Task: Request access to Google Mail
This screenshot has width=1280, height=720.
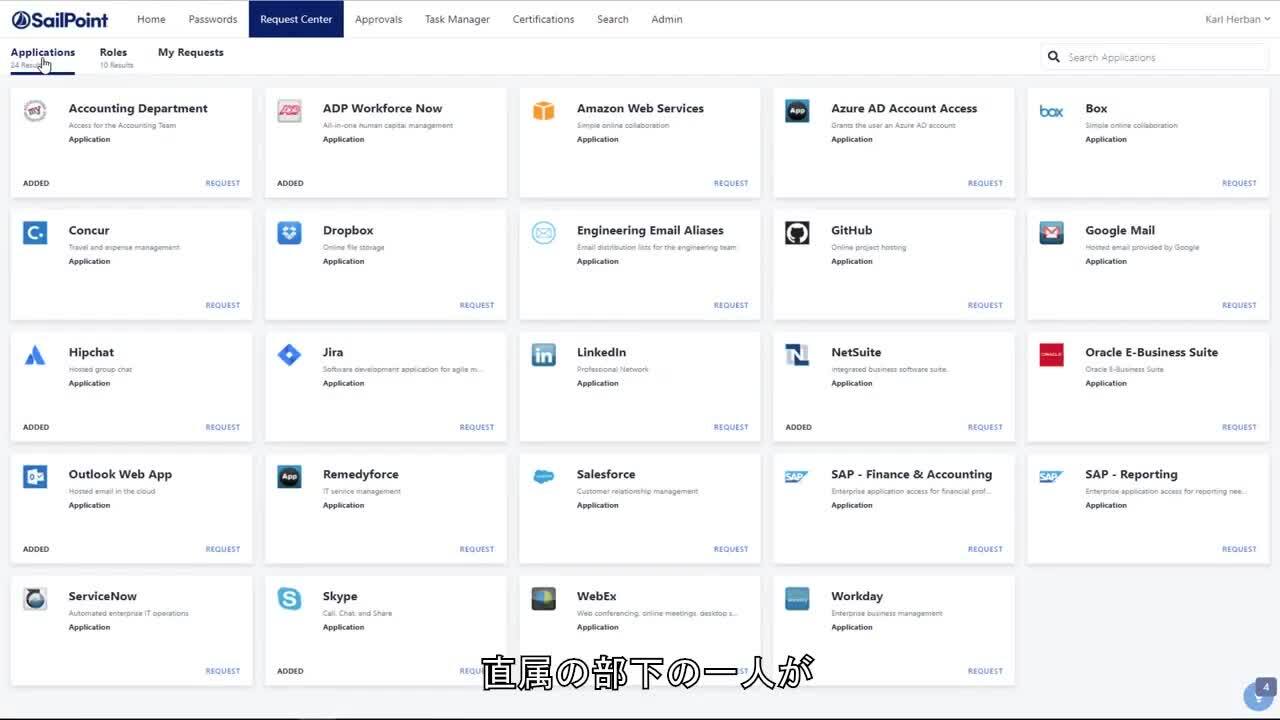Action: [1239, 305]
